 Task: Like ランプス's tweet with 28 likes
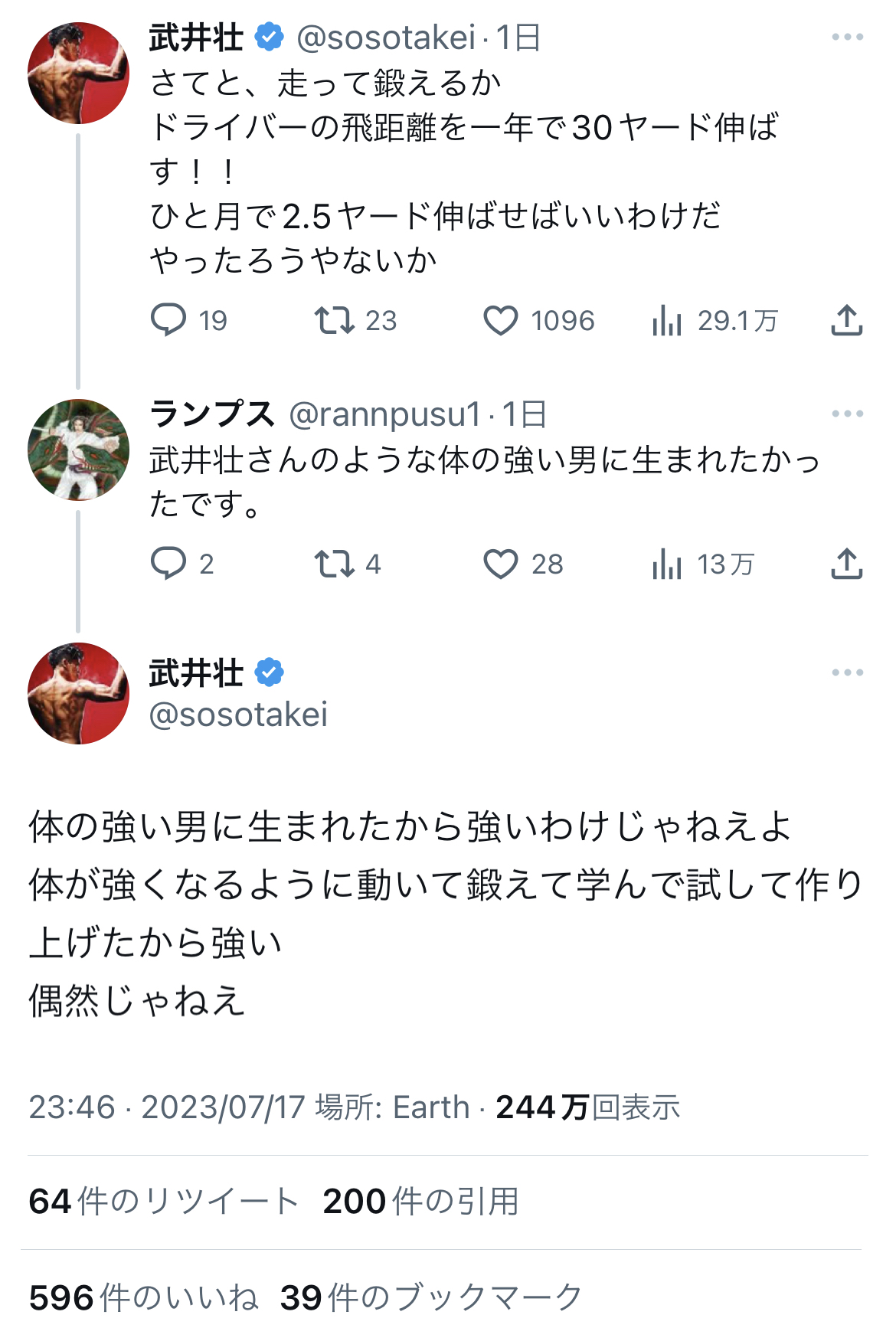501,564
